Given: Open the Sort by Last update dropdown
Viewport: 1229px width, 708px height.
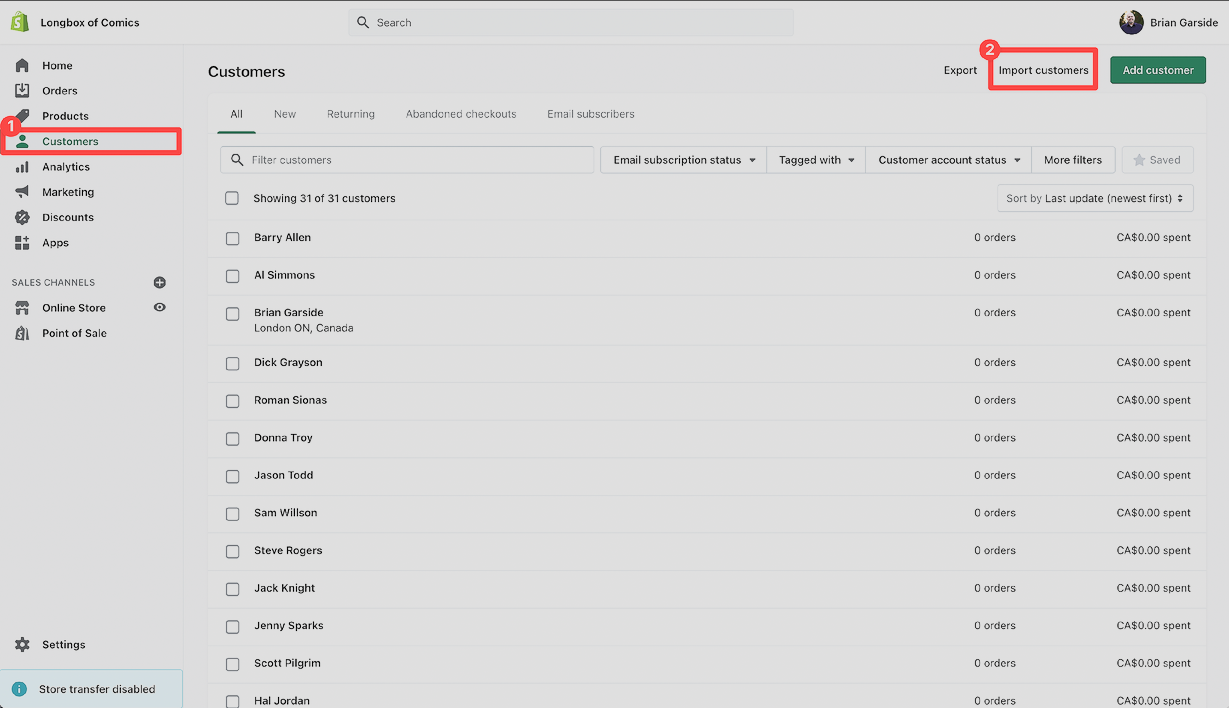Looking at the screenshot, I should tap(1095, 198).
